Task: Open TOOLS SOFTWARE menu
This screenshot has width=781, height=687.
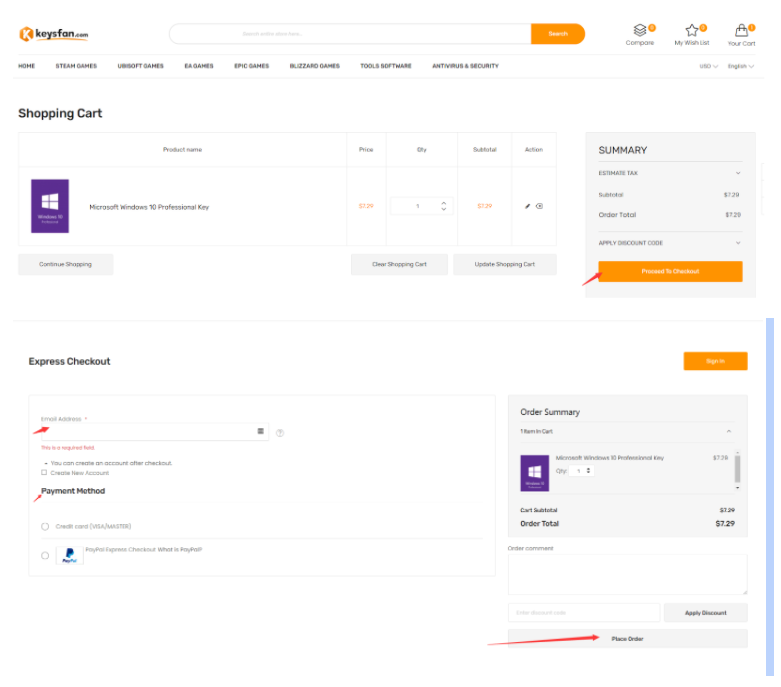Action: click(x=386, y=66)
